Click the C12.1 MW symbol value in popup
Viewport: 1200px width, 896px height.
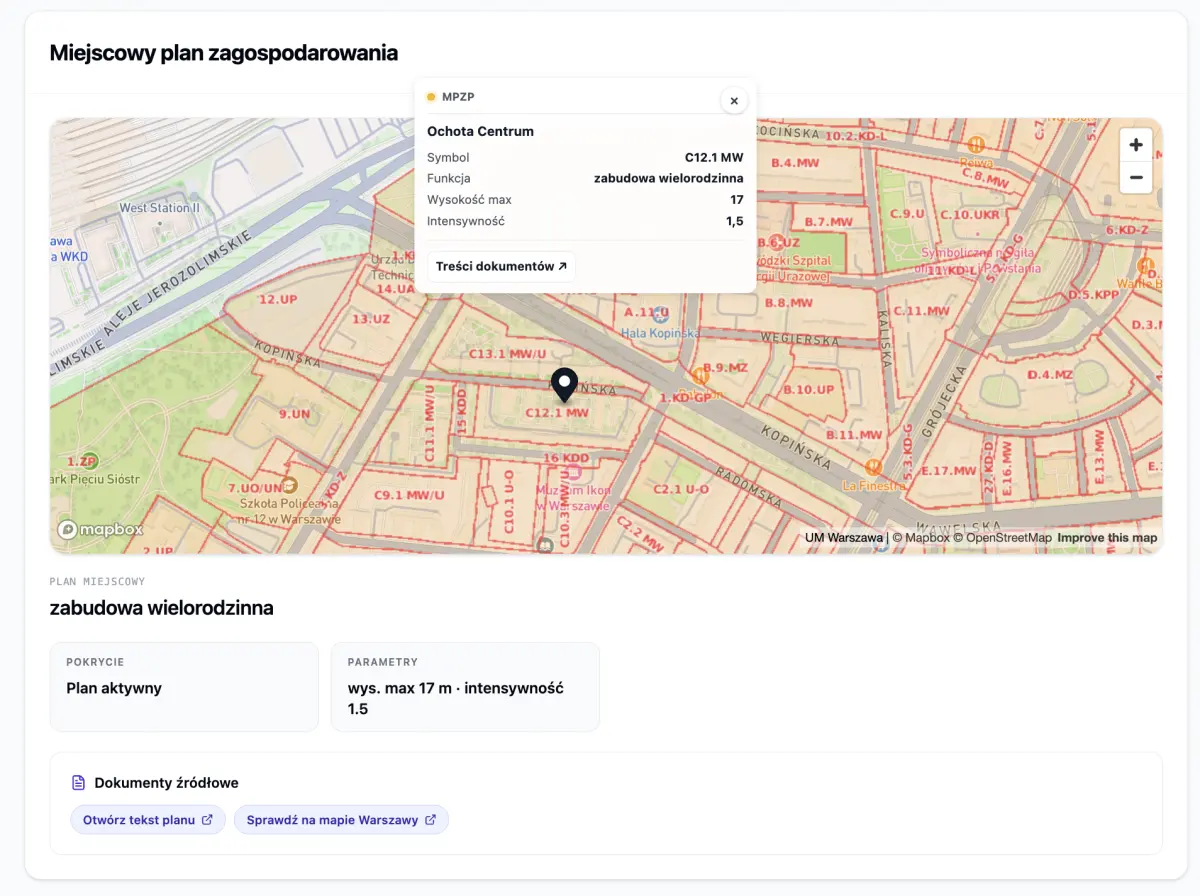pyautogui.click(x=714, y=158)
